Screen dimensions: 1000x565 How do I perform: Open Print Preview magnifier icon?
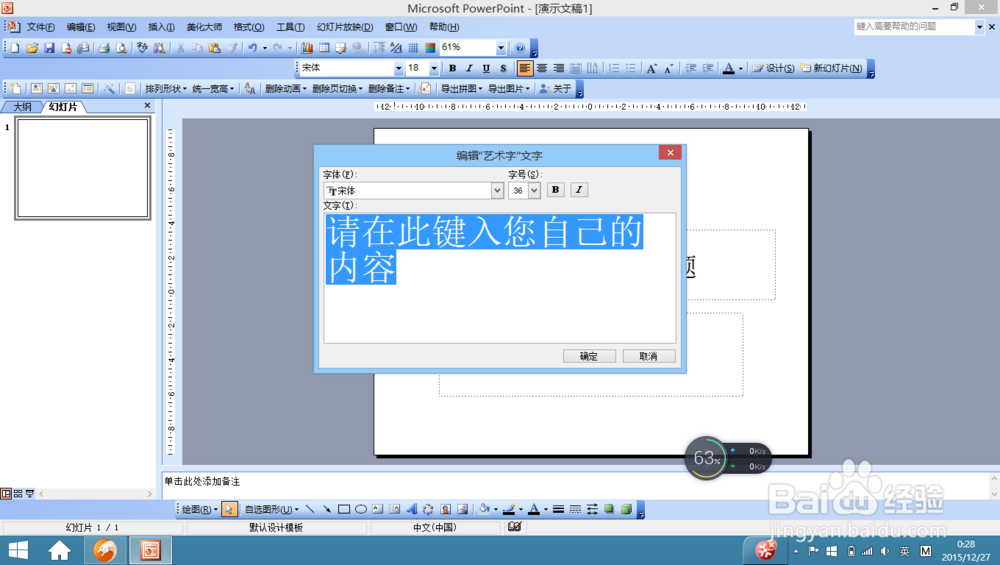coord(121,48)
